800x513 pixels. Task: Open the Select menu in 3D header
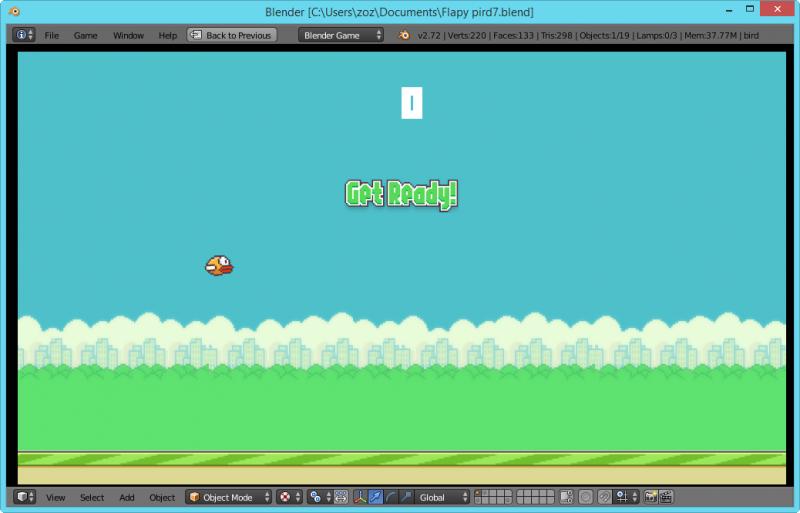tap(92, 497)
